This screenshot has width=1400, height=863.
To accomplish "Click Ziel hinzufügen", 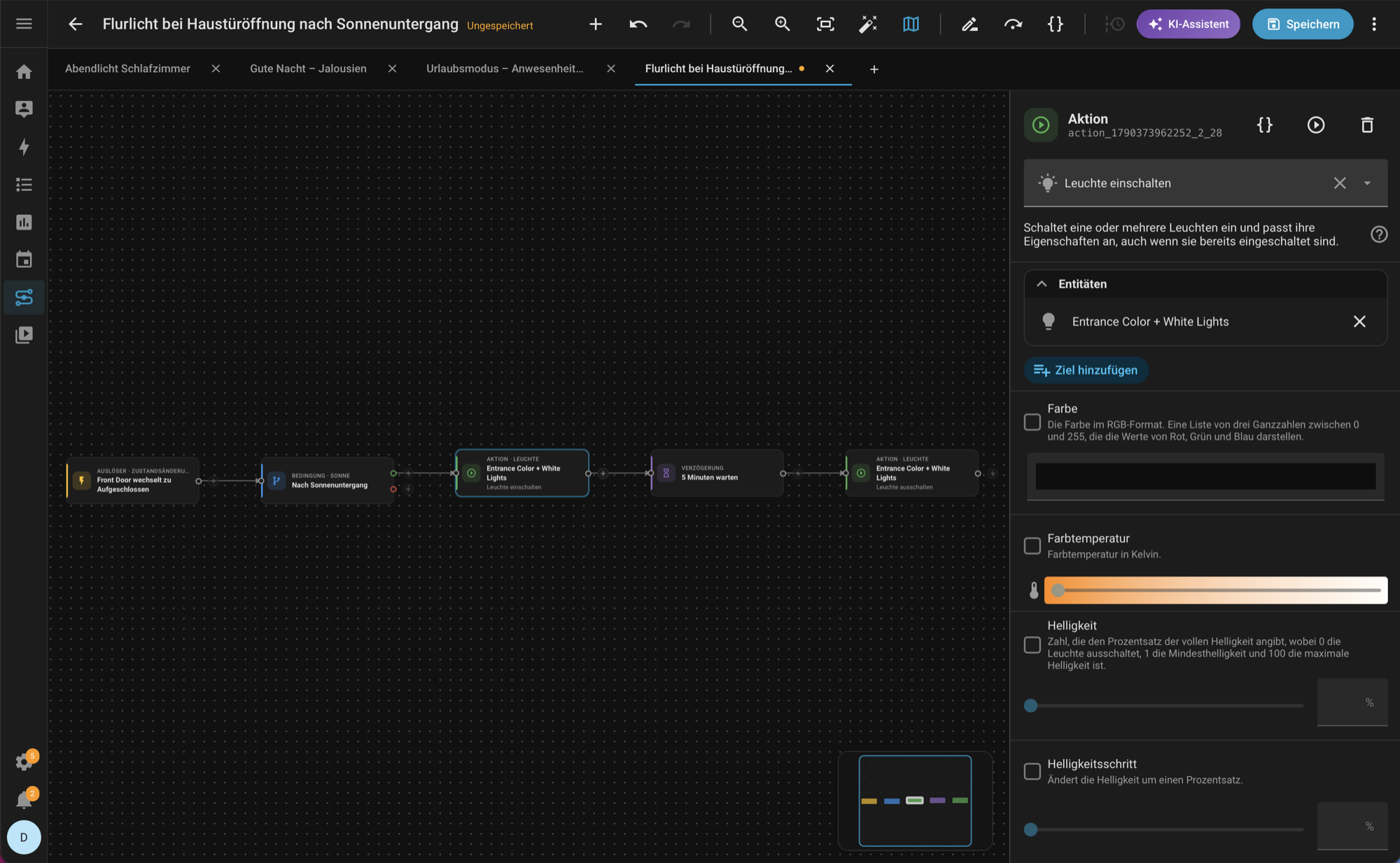I will tap(1086, 370).
